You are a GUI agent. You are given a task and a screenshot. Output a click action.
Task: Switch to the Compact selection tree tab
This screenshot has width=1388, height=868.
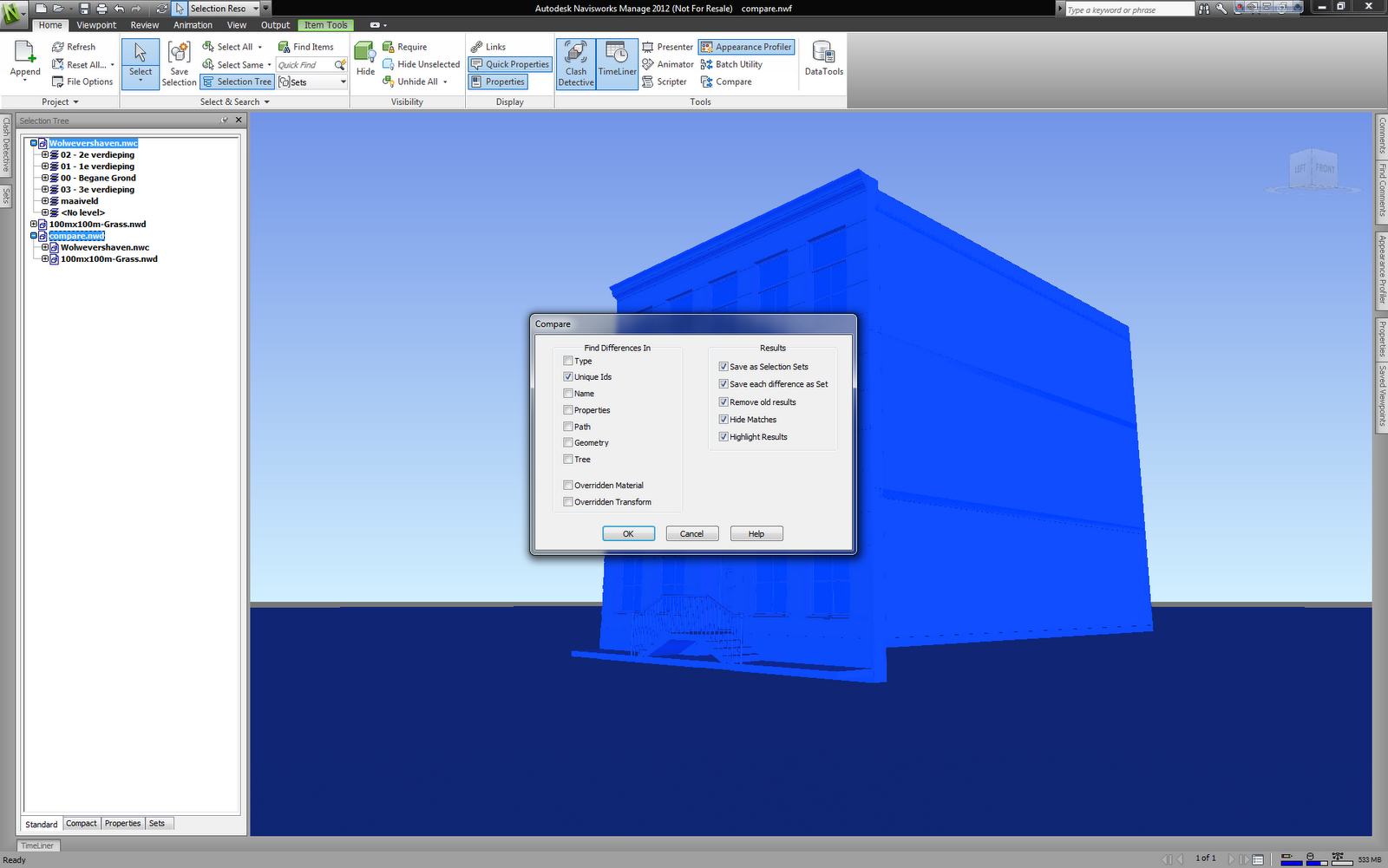tap(81, 823)
